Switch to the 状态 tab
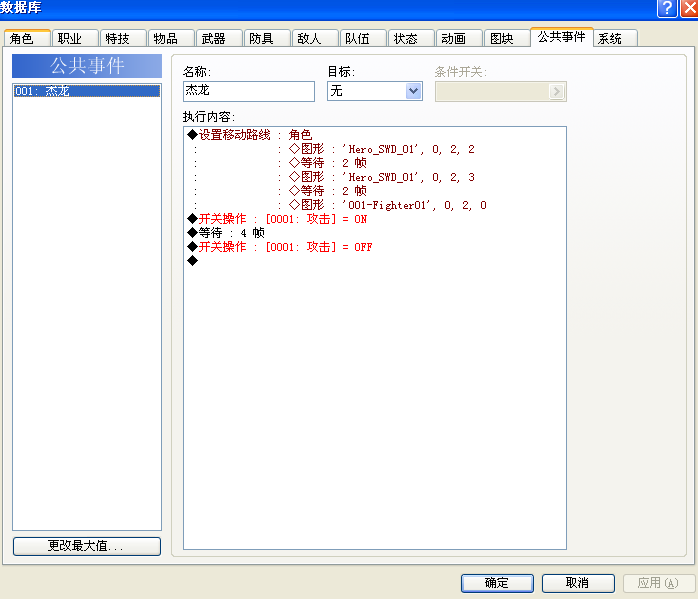Image resolution: width=698 pixels, height=599 pixels. point(411,38)
